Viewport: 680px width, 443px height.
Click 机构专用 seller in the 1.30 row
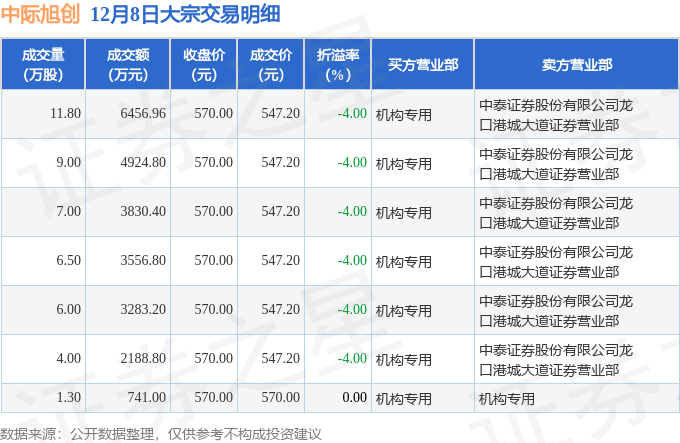pyautogui.click(x=507, y=399)
